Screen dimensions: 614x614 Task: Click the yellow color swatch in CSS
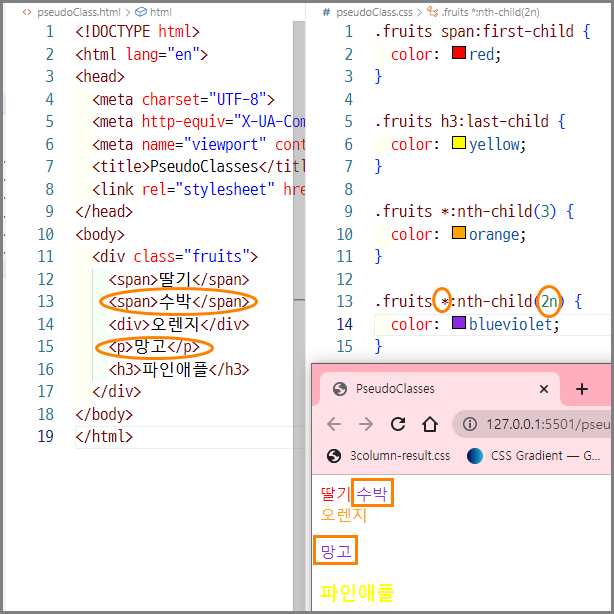pos(459,143)
